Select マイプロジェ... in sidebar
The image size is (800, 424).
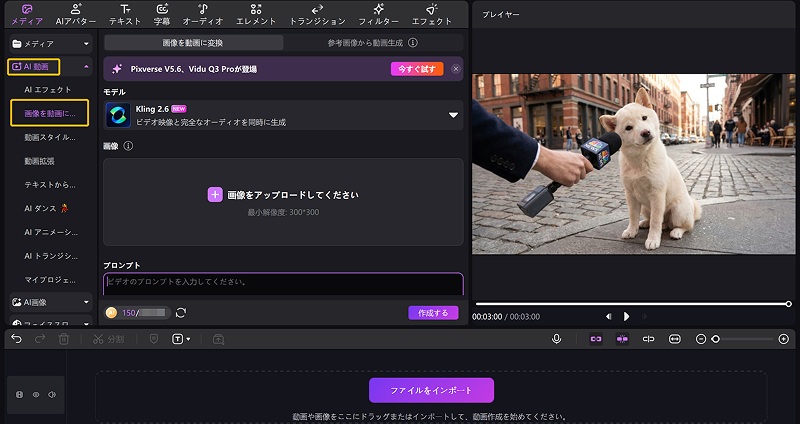coord(50,280)
